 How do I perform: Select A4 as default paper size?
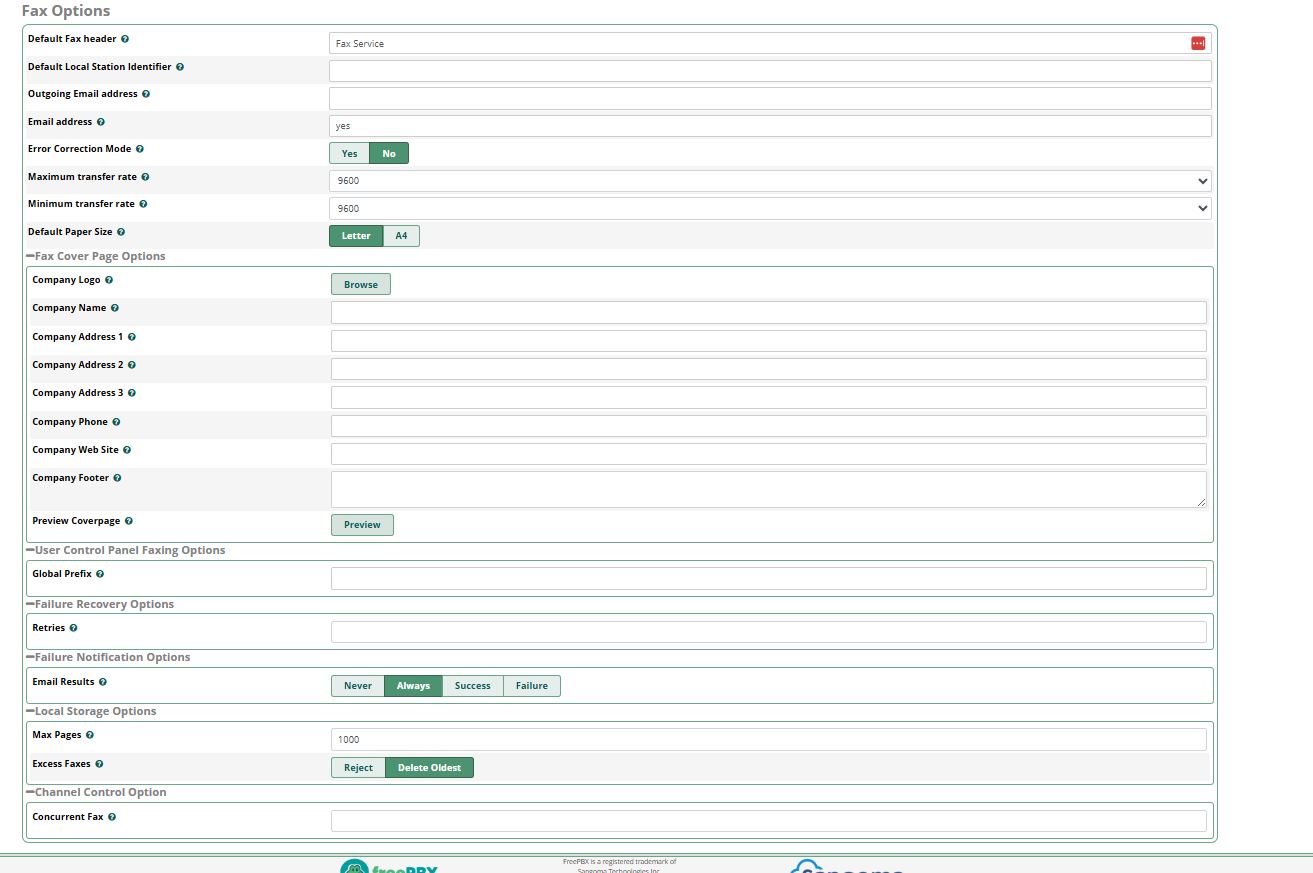click(401, 236)
